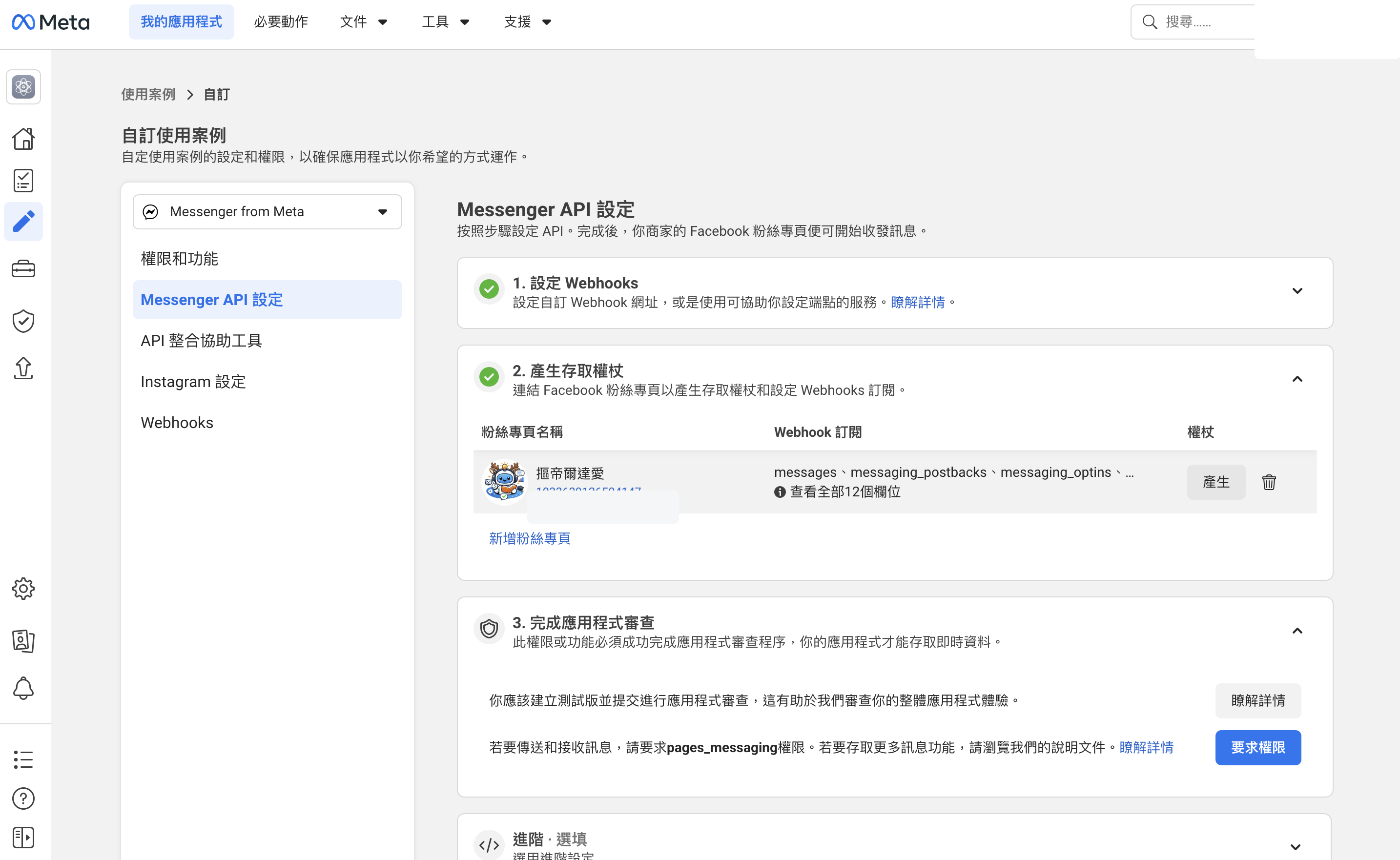Screen dimensions: 1400x860
Task: Open the 文件 dropdown menu
Action: (364, 21)
